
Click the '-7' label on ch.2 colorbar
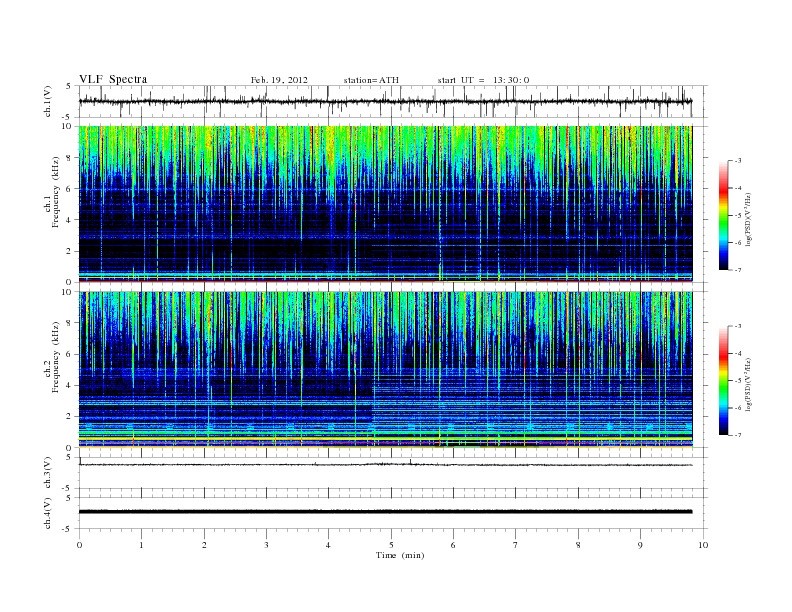pyautogui.click(x=737, y=435)
